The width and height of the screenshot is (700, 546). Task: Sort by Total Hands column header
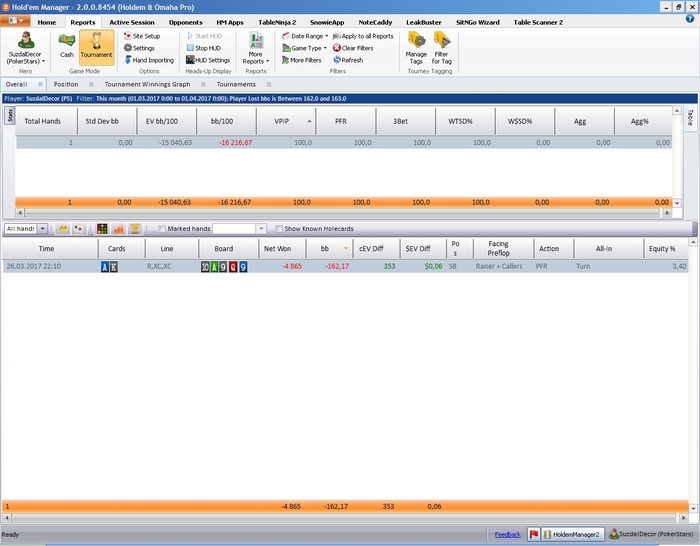[46, 121]
